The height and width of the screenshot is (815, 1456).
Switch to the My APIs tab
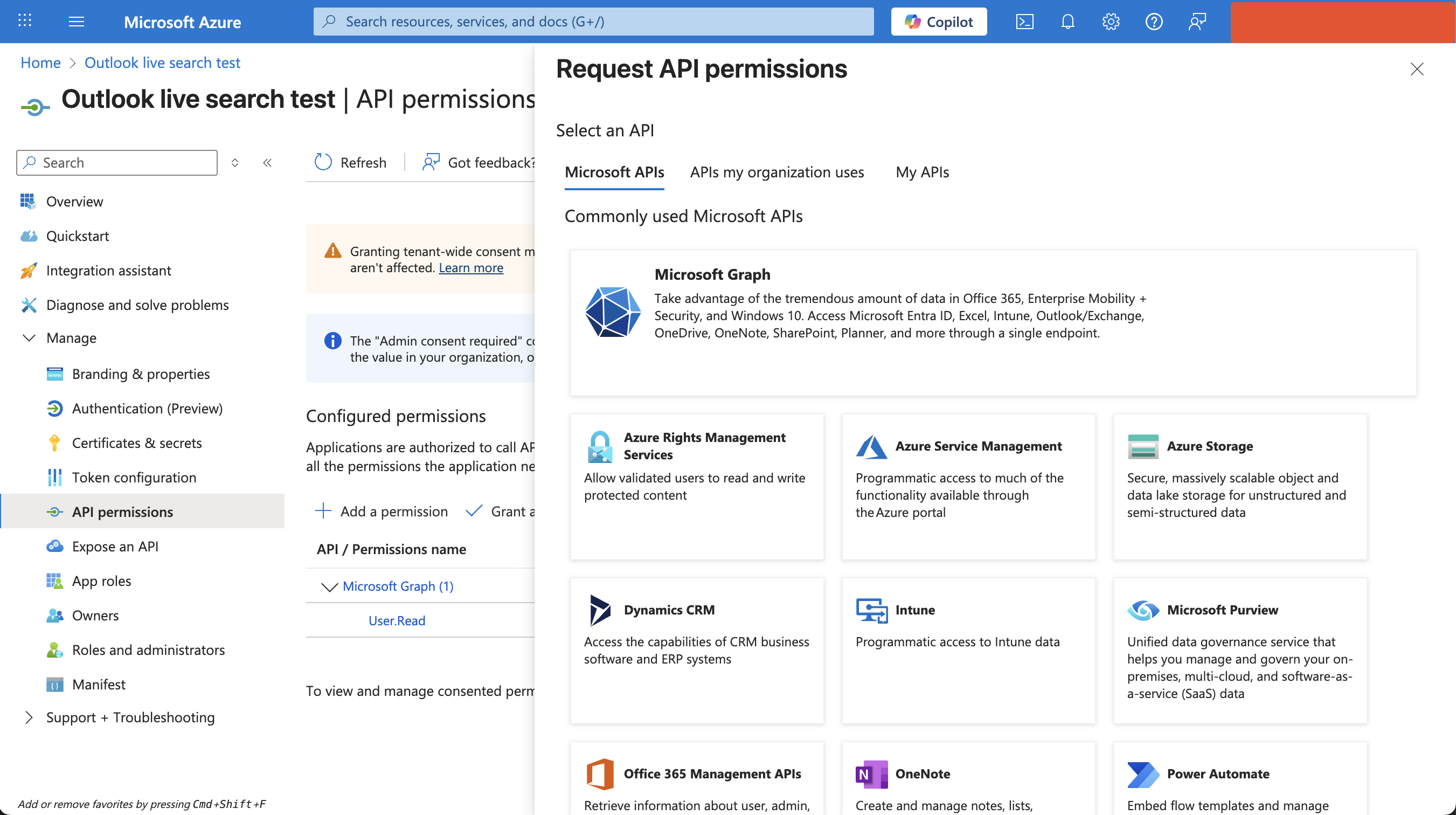click(x=922, y=172)
